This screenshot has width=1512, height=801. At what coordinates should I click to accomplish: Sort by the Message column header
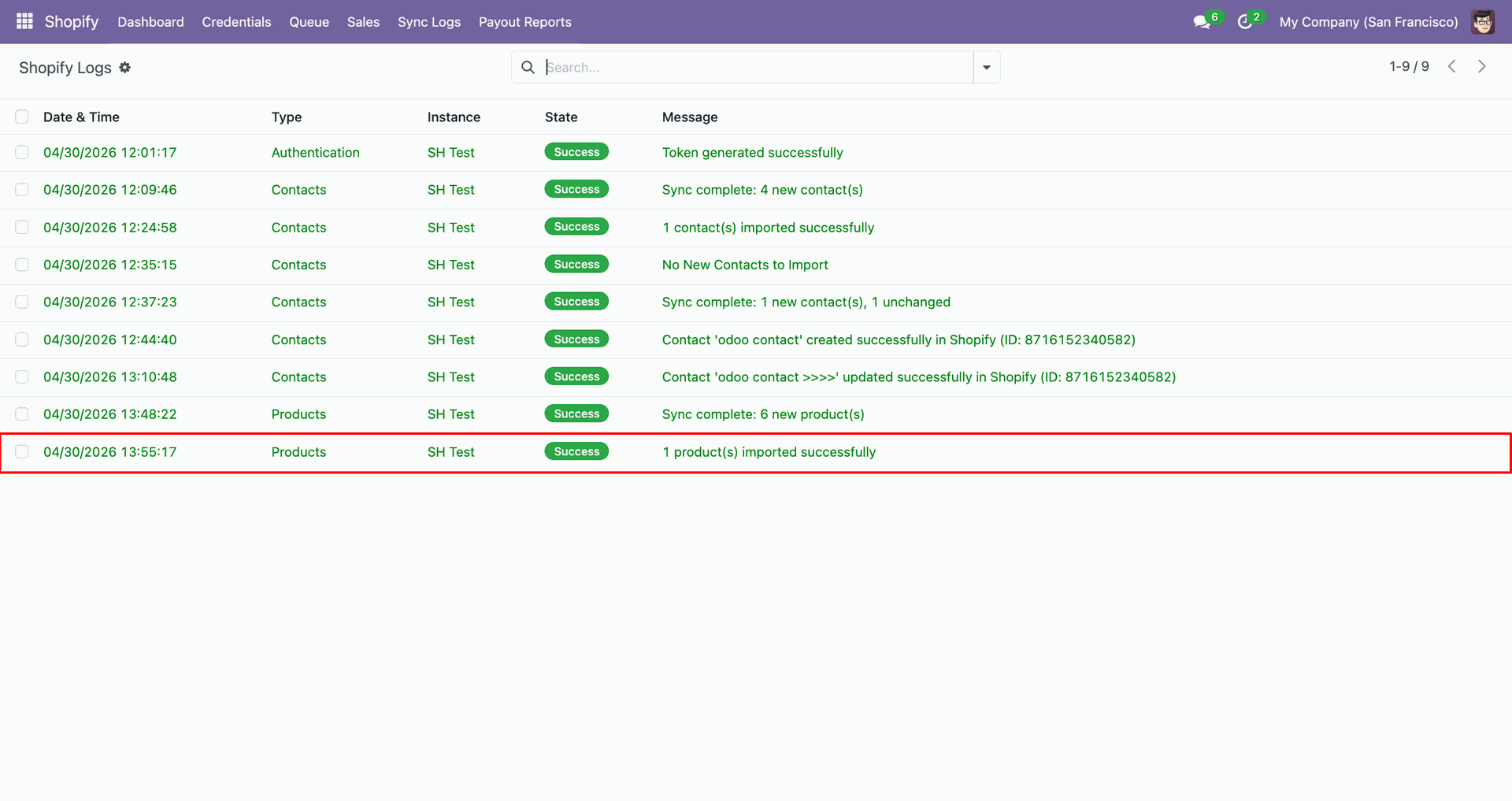690,117
